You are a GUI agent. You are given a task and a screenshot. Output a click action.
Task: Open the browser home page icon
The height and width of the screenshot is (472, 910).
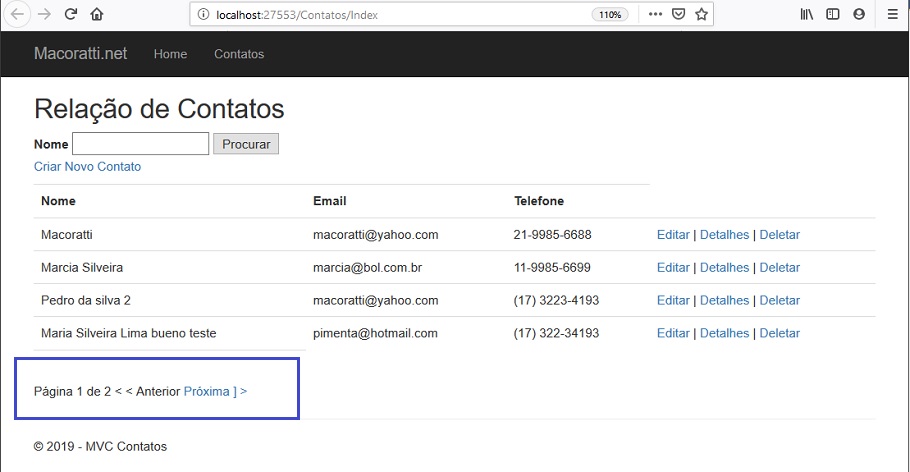tap(97, 15)
